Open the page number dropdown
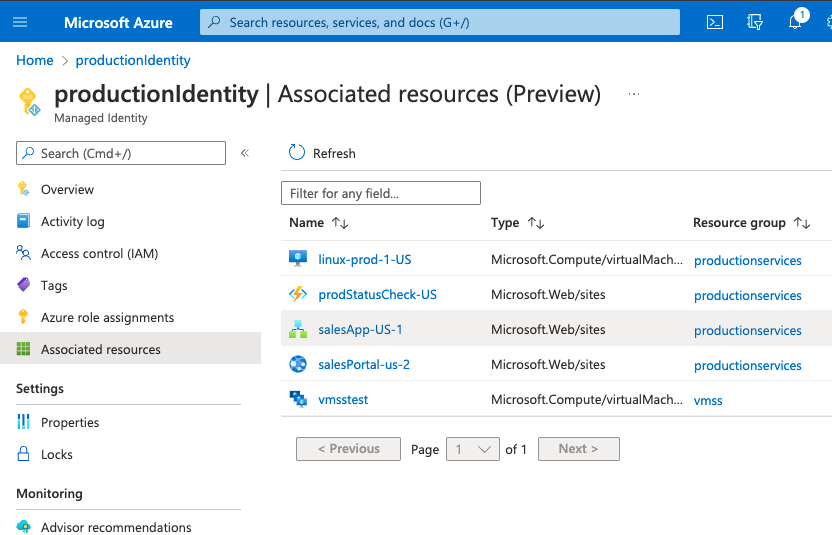Screen dimensions: 832x535 pos(473,449)
